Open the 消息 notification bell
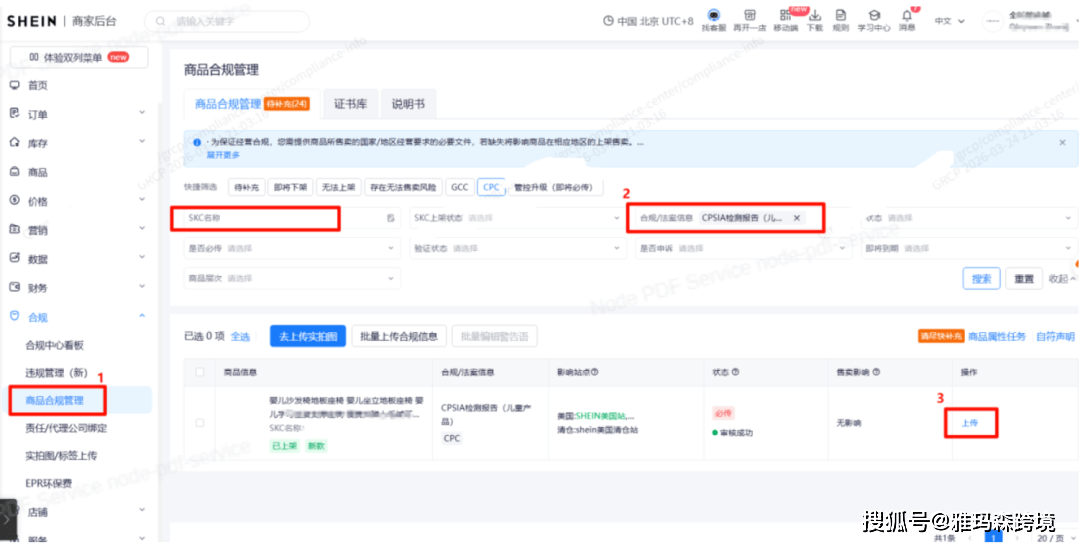Viewport: 1080px width, 545px height. [907, 15]
